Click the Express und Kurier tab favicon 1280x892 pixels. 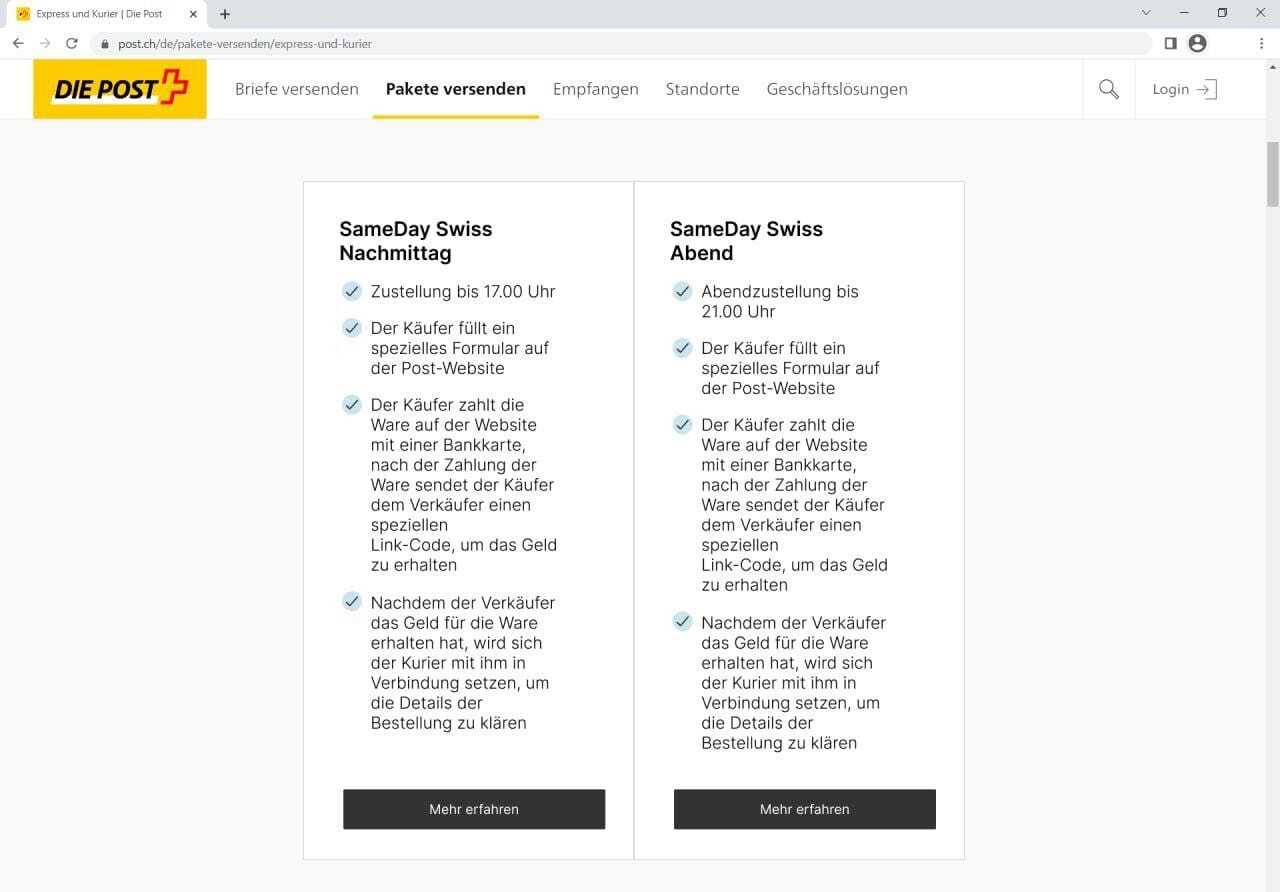click(x=23, y=14)
